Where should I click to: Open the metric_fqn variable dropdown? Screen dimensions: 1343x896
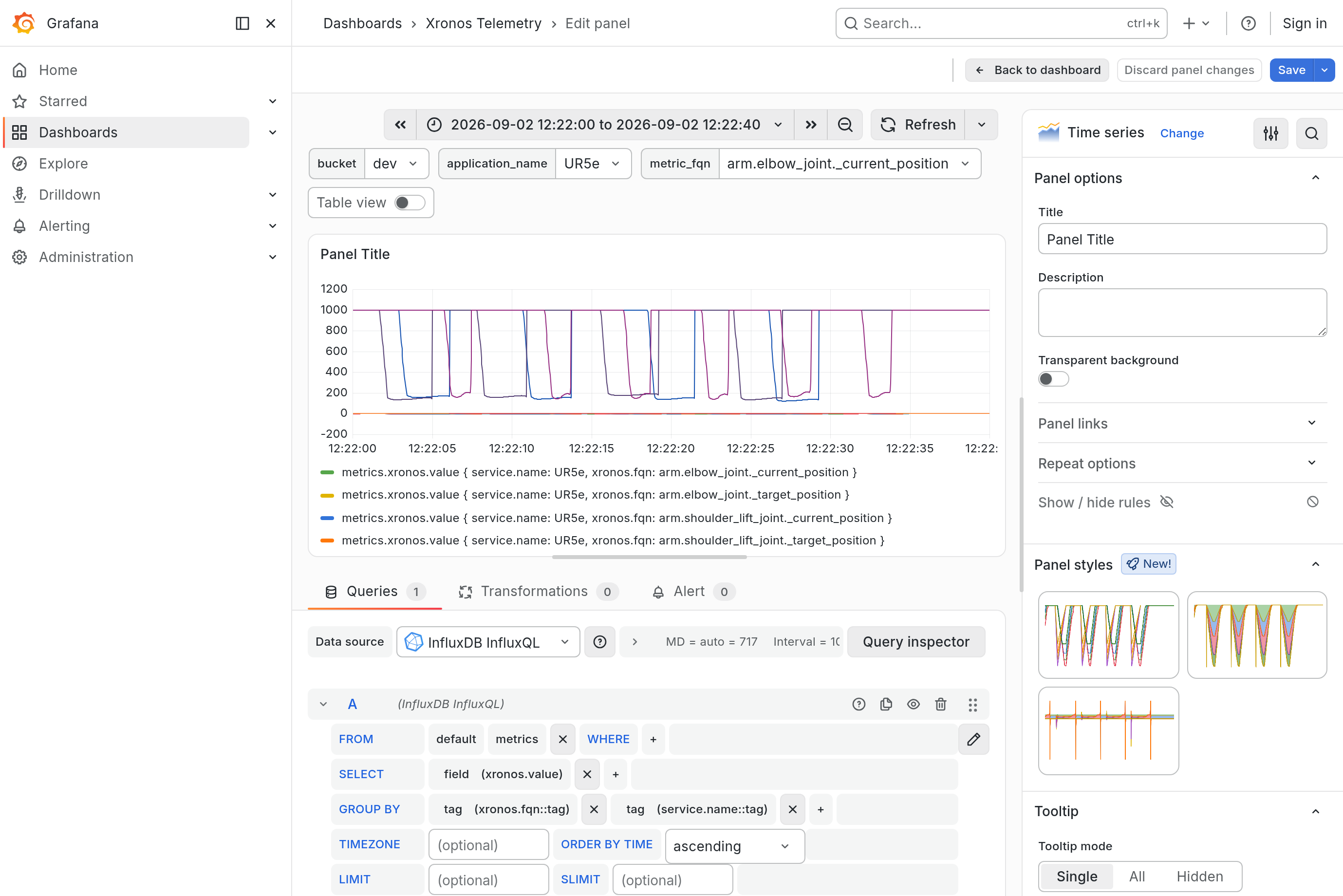point(849,164)
